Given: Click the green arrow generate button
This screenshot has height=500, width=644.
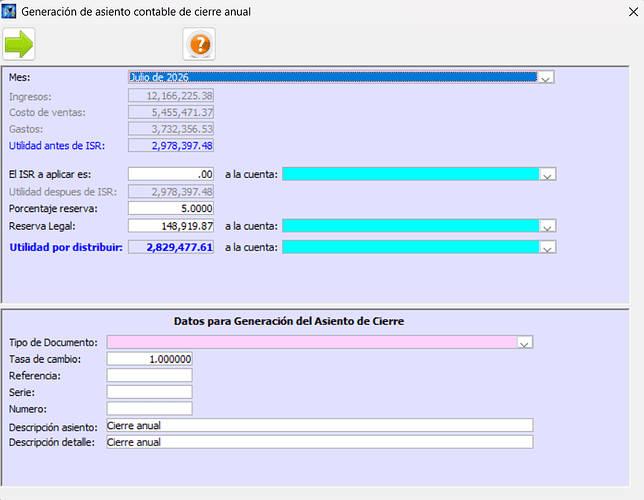Looking at the screenshot, I should click(x=19, y=44).
